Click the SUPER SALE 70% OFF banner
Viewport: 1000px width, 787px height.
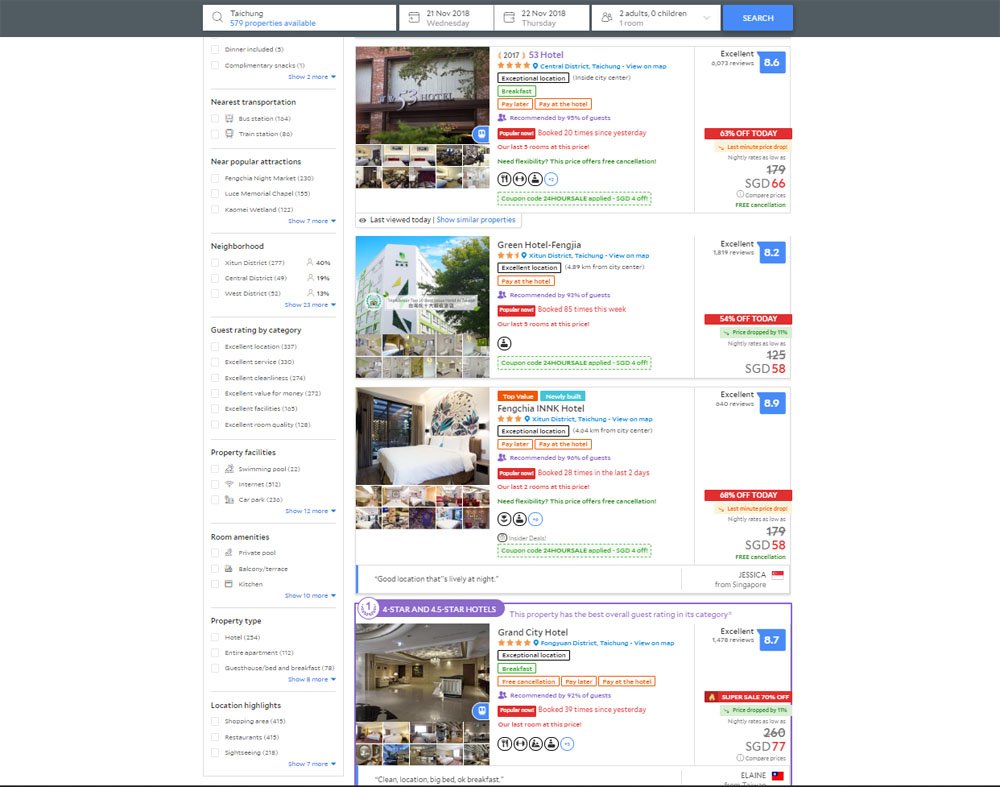(x=748, y=696)
